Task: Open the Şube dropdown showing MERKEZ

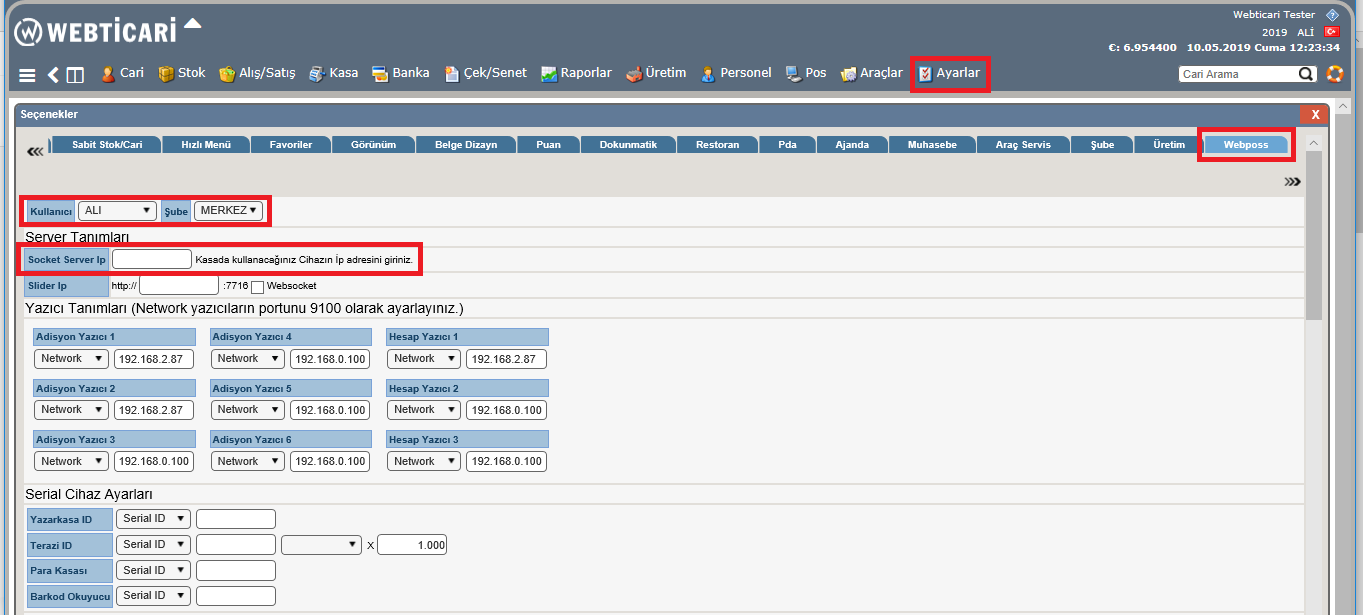Action: [x=228, y=211]
